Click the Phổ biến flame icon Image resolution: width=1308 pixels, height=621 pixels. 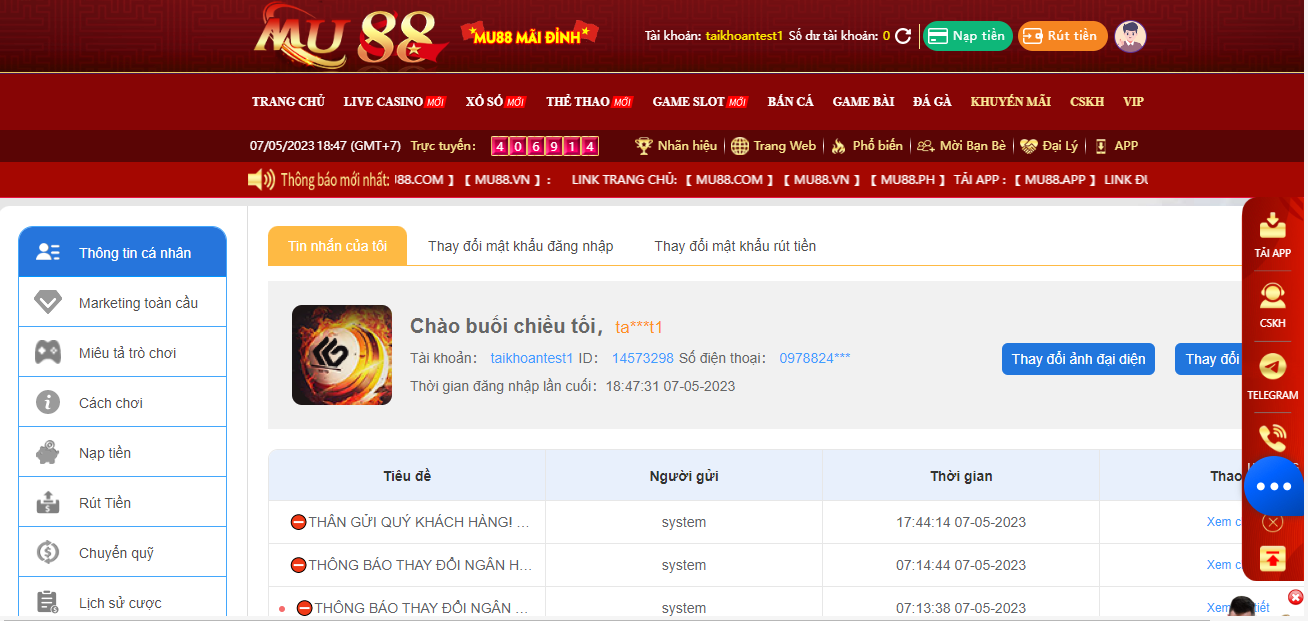[x=840, y=145]
